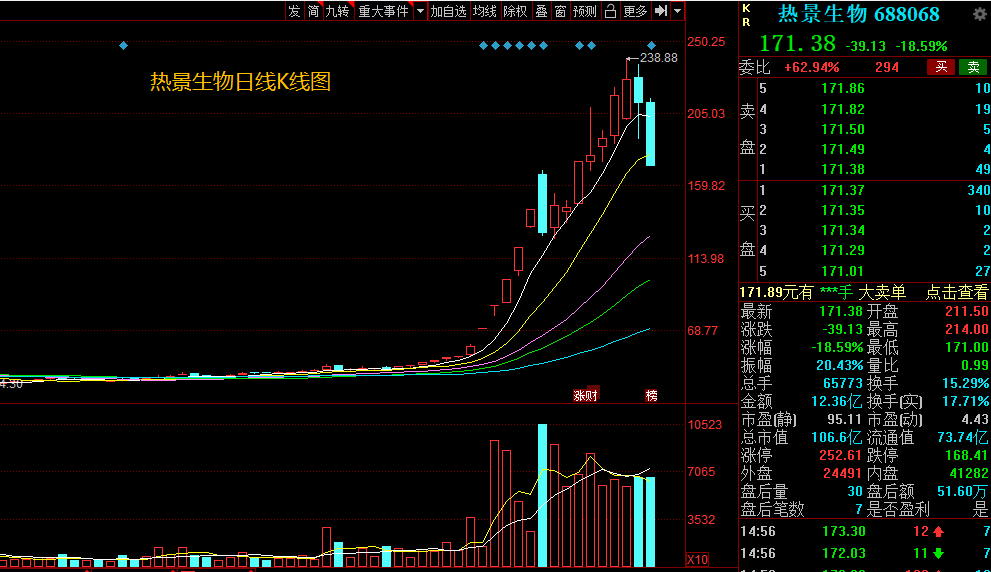Click the current price 171.38 in header

(x=797, y=44)
